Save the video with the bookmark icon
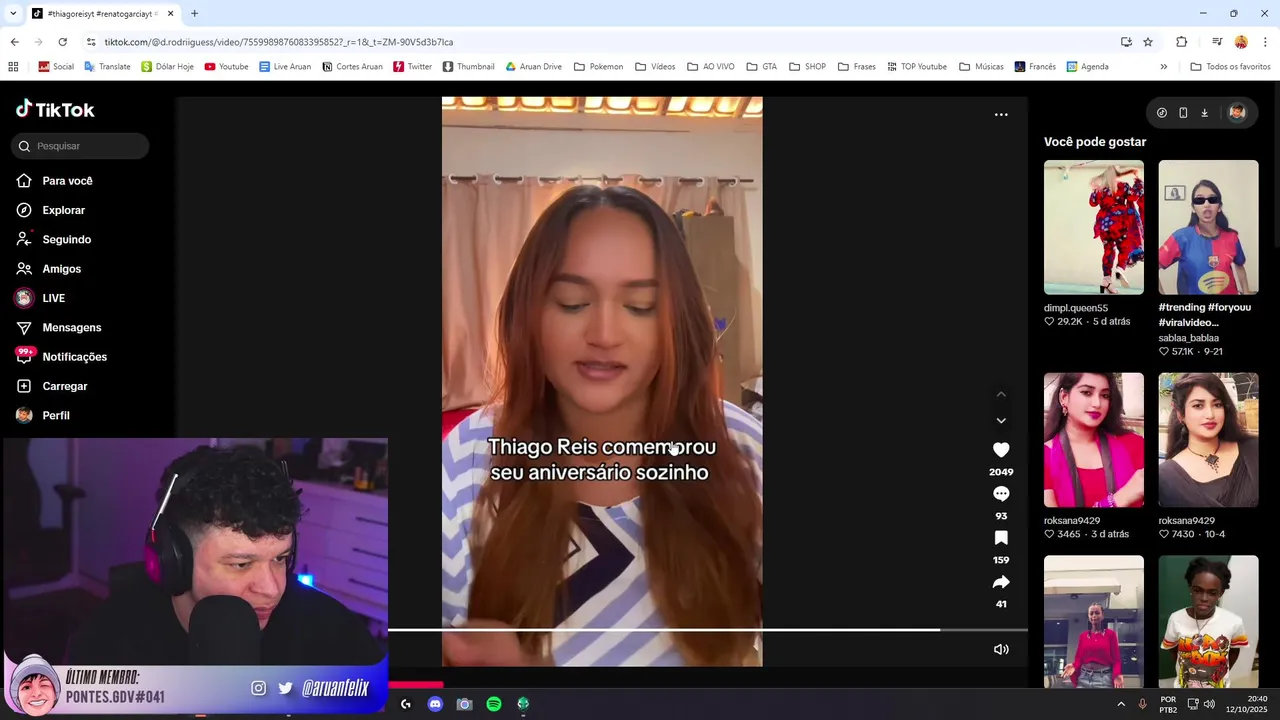Screen dimensions: 1280x720 pyautogui.click(x=1001, y=538)
